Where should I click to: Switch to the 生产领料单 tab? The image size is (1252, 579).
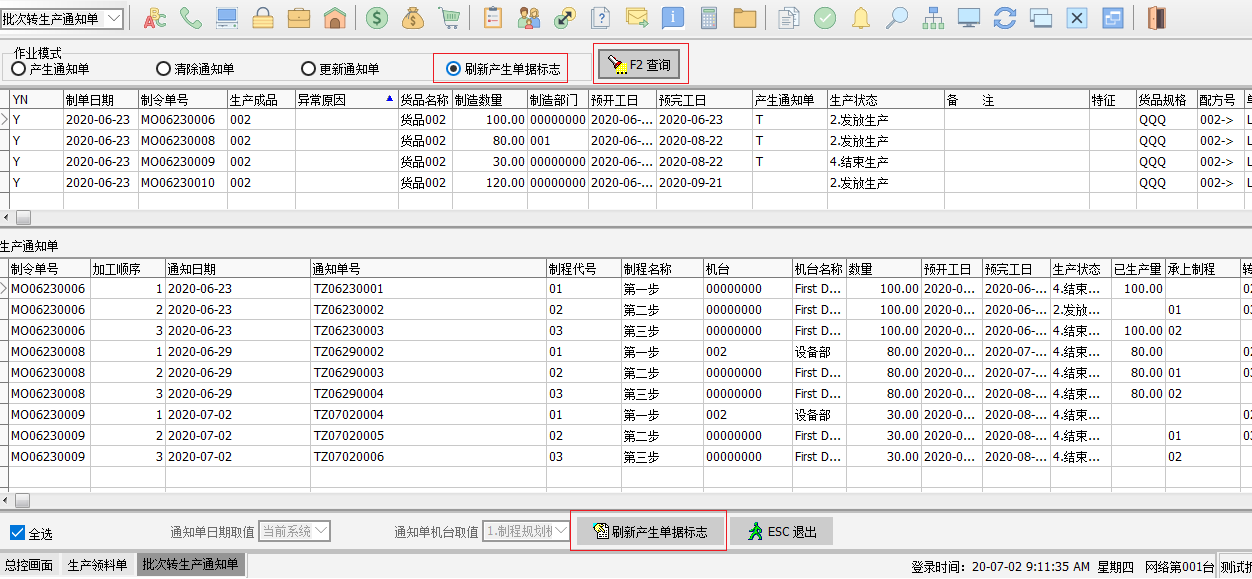[x=97, y=565]
